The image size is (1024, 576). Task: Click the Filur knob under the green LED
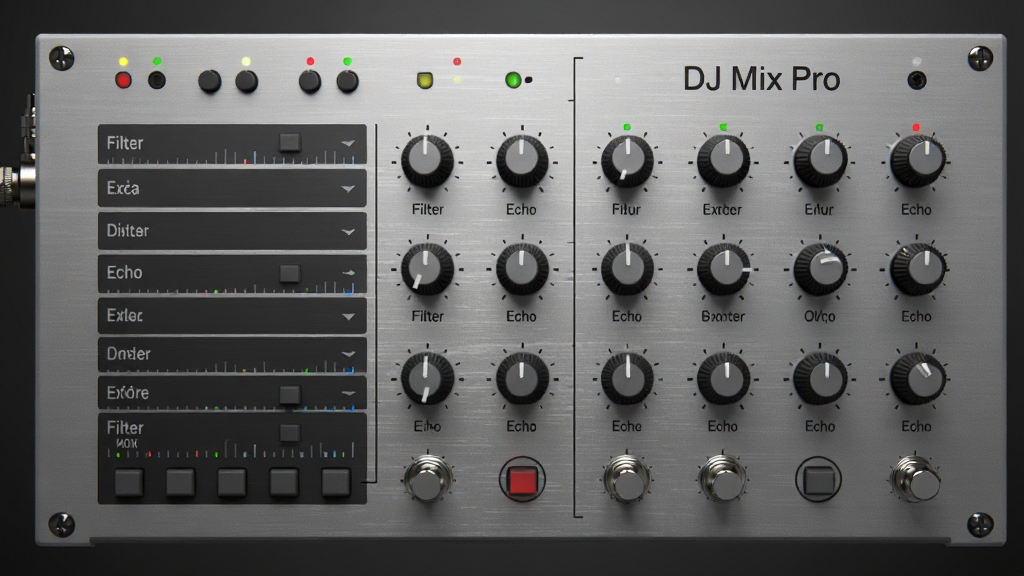[627, 161]
